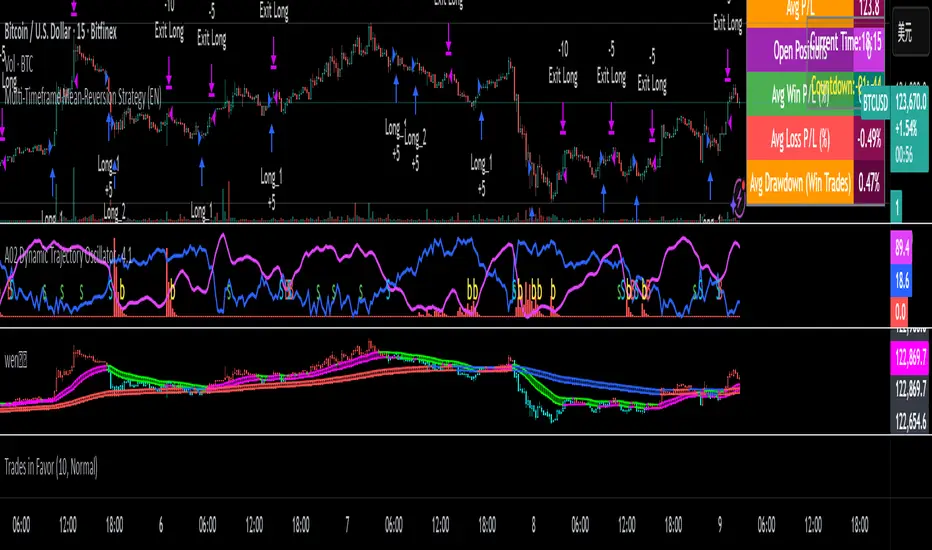Select the wen indicator legend label

tap(15, 360)
